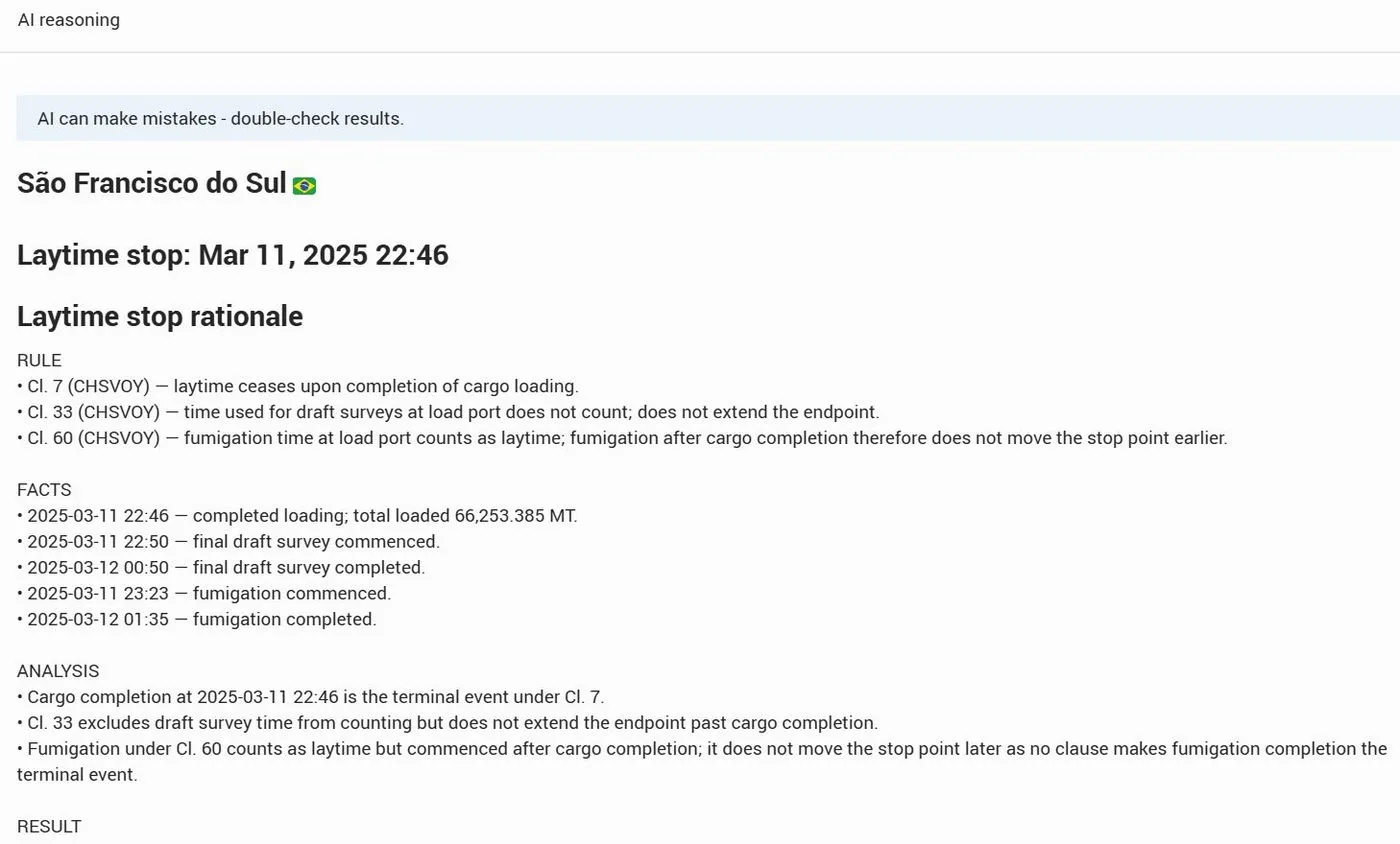Click the 'terminal event under Cl. 7' analysis line

(311, 697)
